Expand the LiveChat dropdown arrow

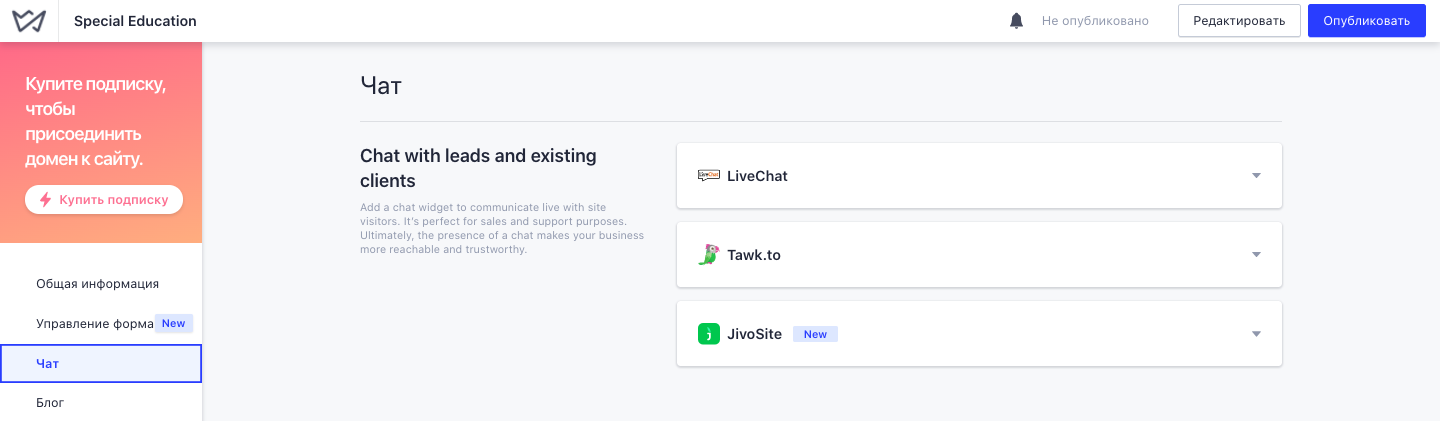[x=1257, y=176]
